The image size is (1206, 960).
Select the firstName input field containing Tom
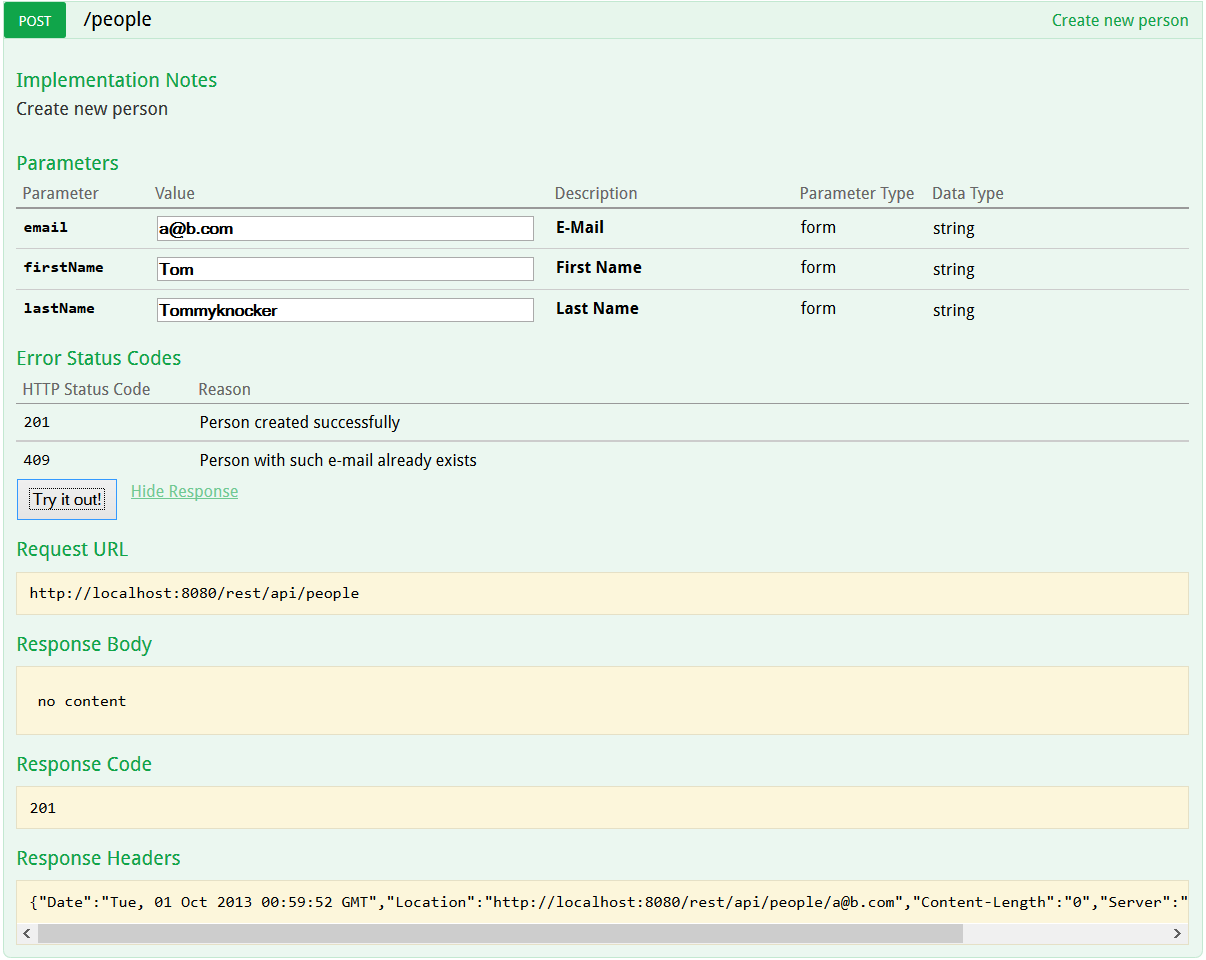click(344, 268)
